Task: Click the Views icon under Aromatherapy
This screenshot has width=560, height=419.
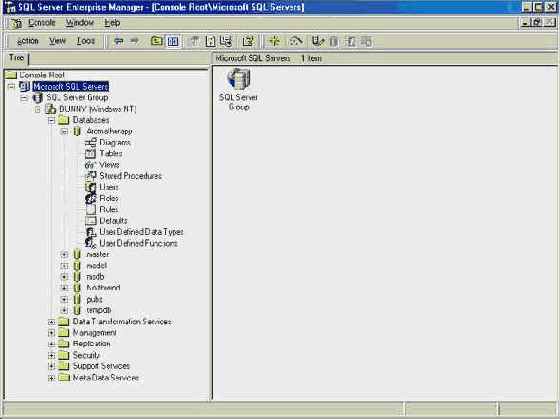Action: (90, 165)
